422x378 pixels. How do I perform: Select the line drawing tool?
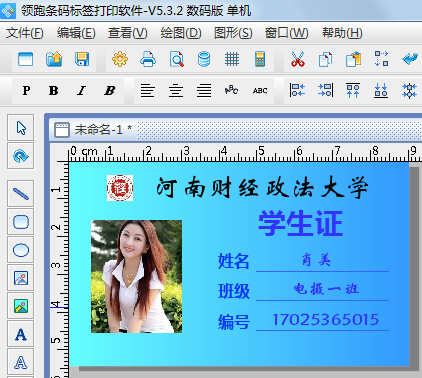[21, 194]
